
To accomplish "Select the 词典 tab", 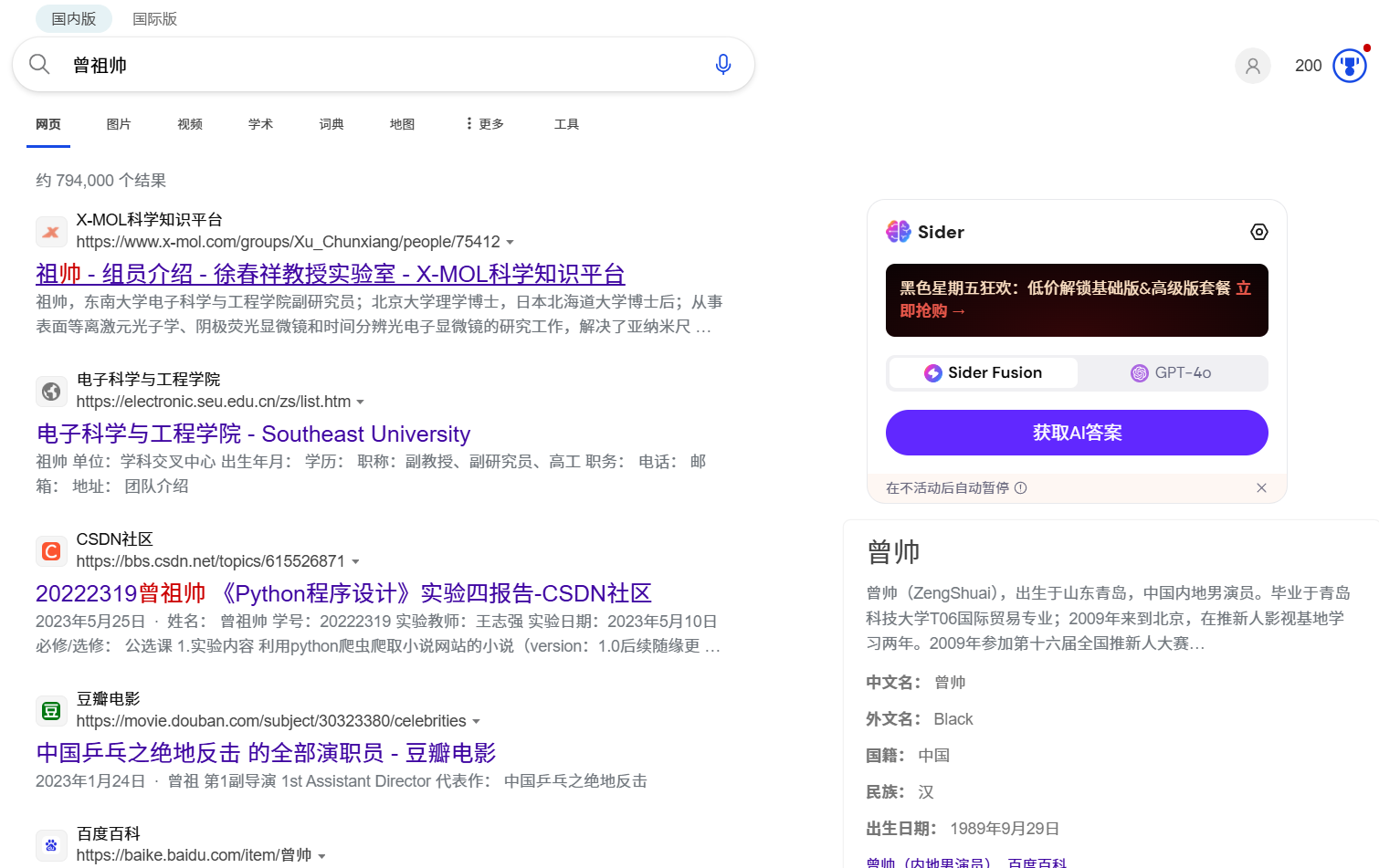I will (x=332, y=124).
